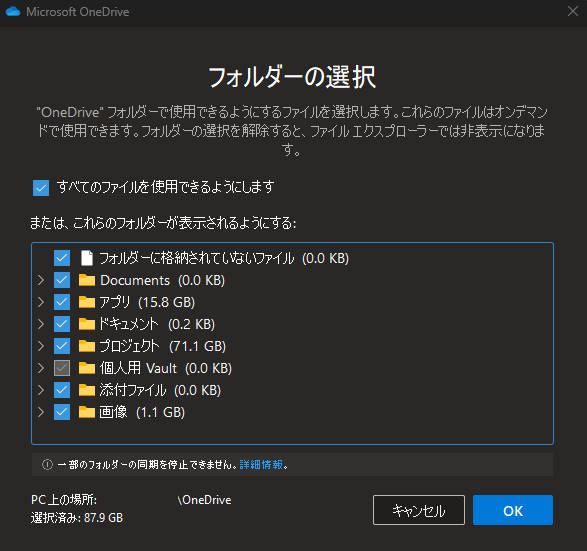Click the white file icon for unfiled files
587x551 pixels.
(87, 258)
